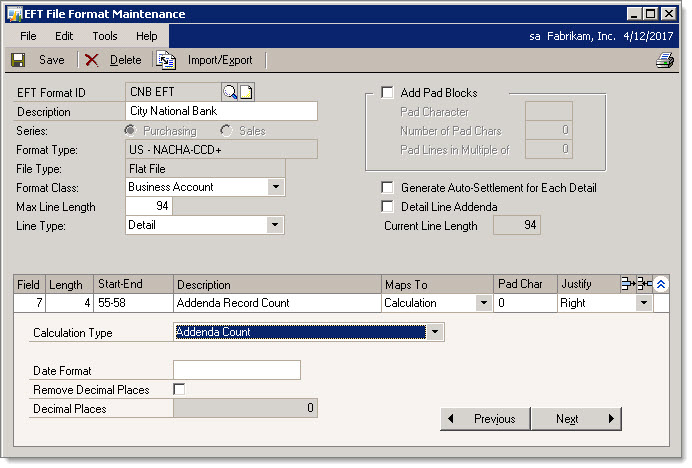Close the EFT File Format Maintenance window
Viewport: 692px width, 468px height.
669,14
